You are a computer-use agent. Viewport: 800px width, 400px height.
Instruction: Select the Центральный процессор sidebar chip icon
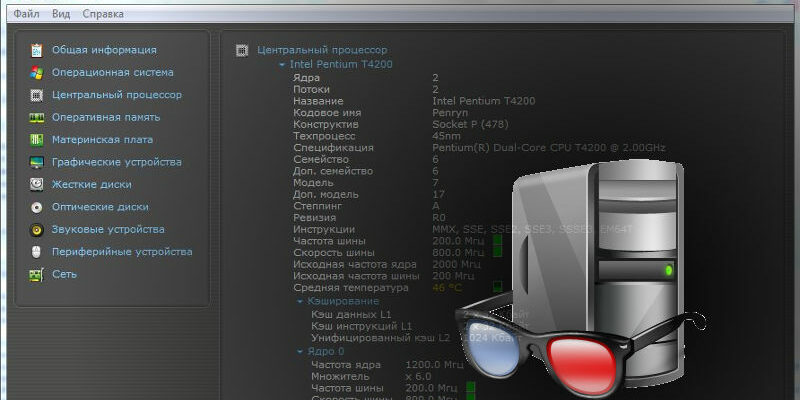point(37,95)
